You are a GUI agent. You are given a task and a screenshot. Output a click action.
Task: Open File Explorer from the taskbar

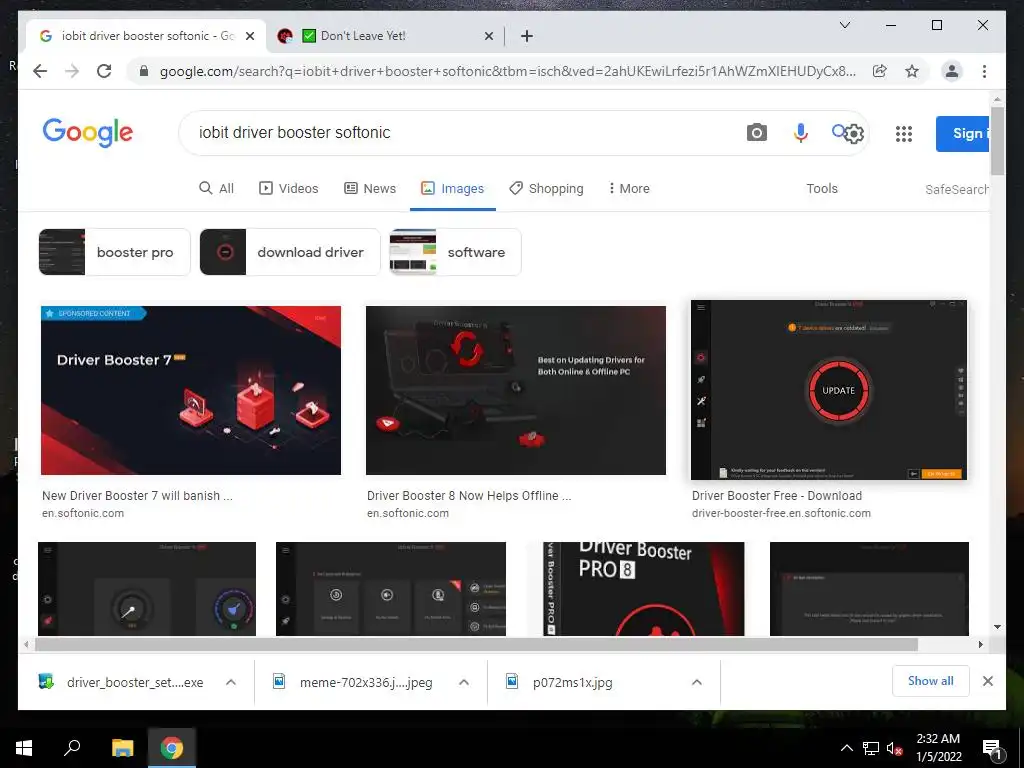coord(122,748)
